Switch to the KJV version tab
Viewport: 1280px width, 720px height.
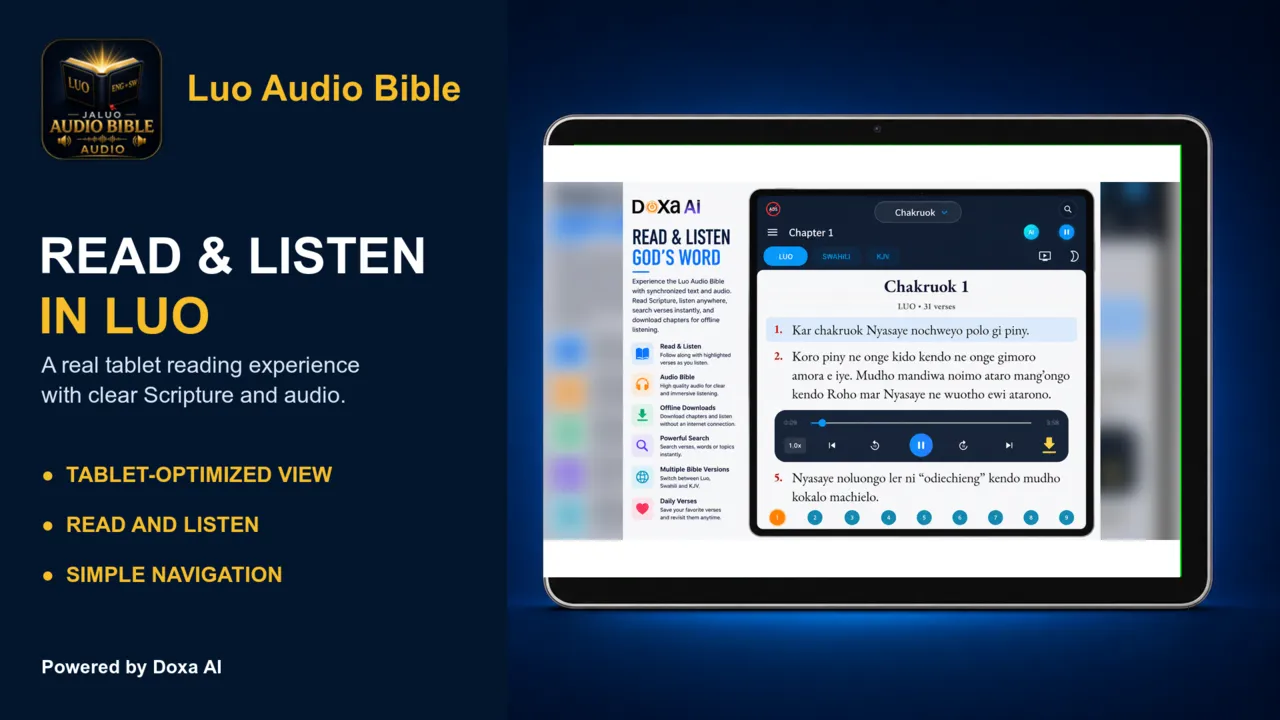[x=883, y=256]
